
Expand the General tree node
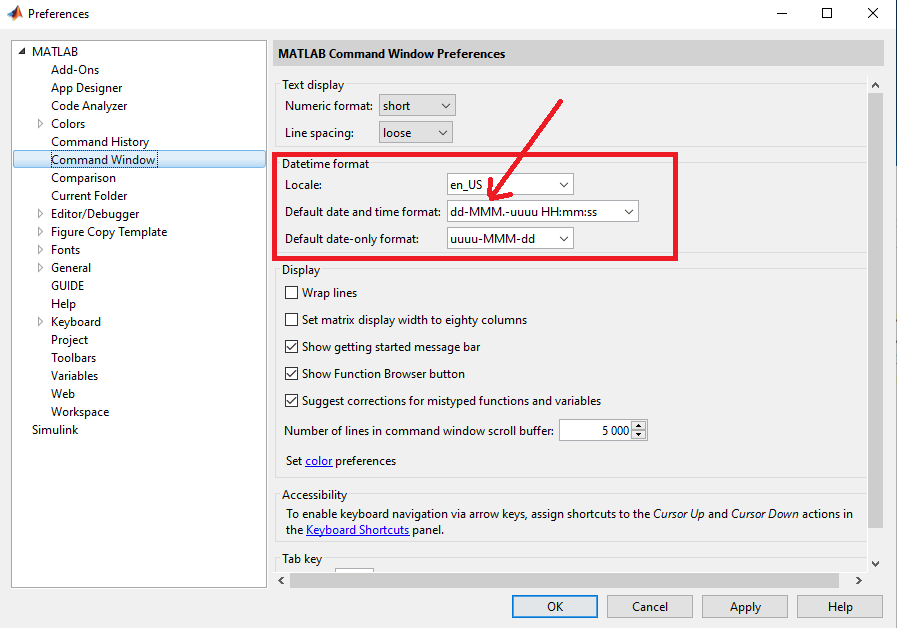(40, 267)
